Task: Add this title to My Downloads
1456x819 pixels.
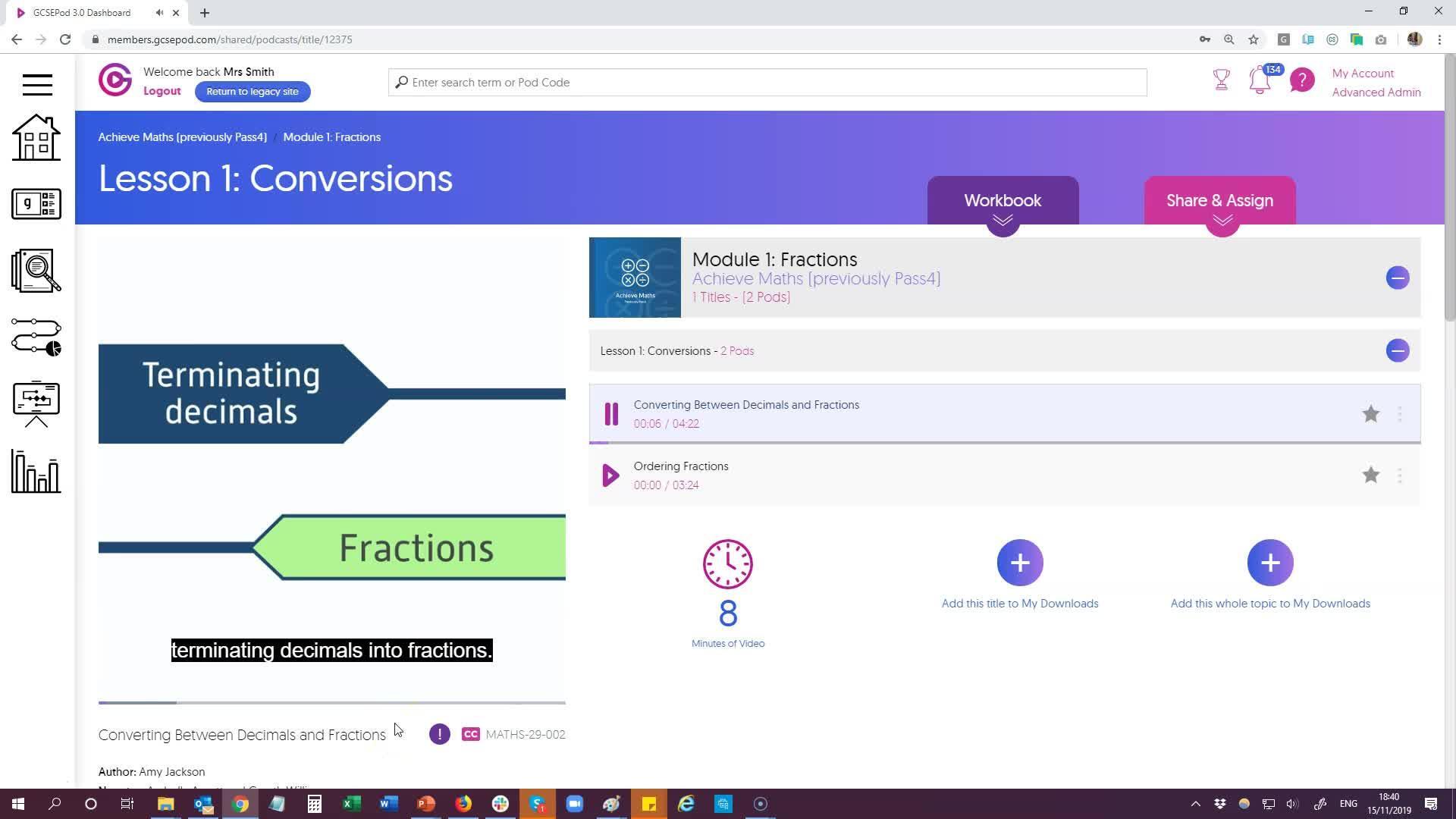Action: coord(1020,563)
